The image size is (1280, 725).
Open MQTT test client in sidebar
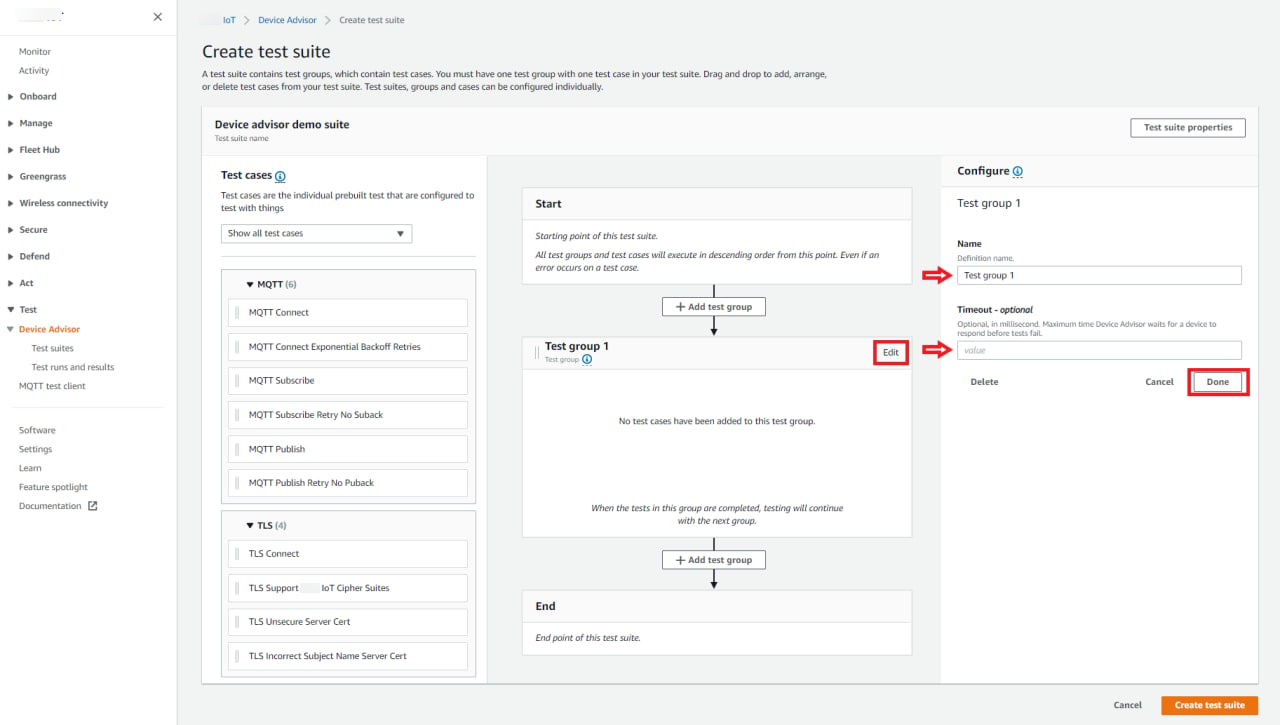point(52,386)
